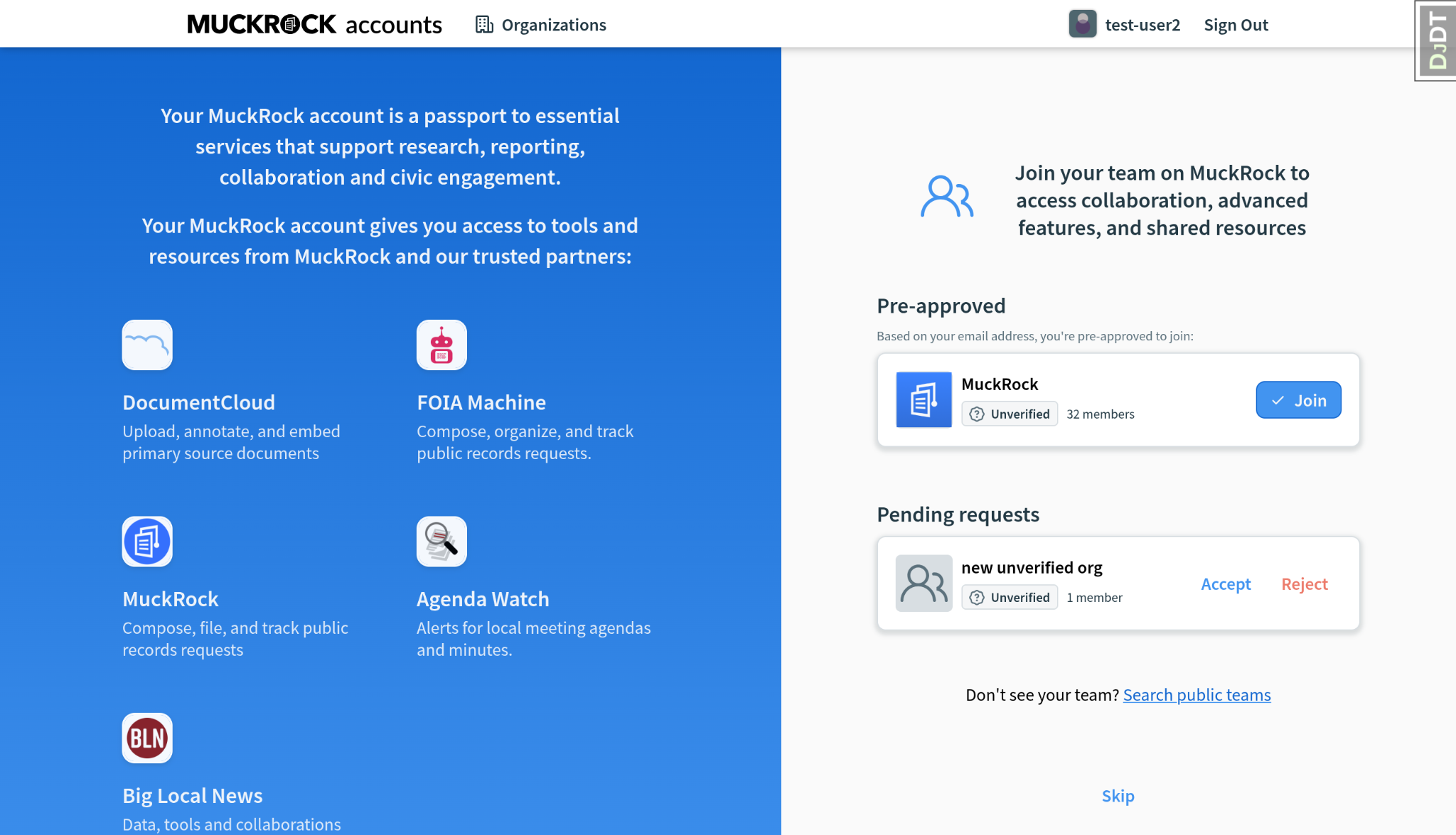Click the DocumentCloud cloud icon
The height and width of the screenshot is (835, 1456).
[x=147, y=345]
